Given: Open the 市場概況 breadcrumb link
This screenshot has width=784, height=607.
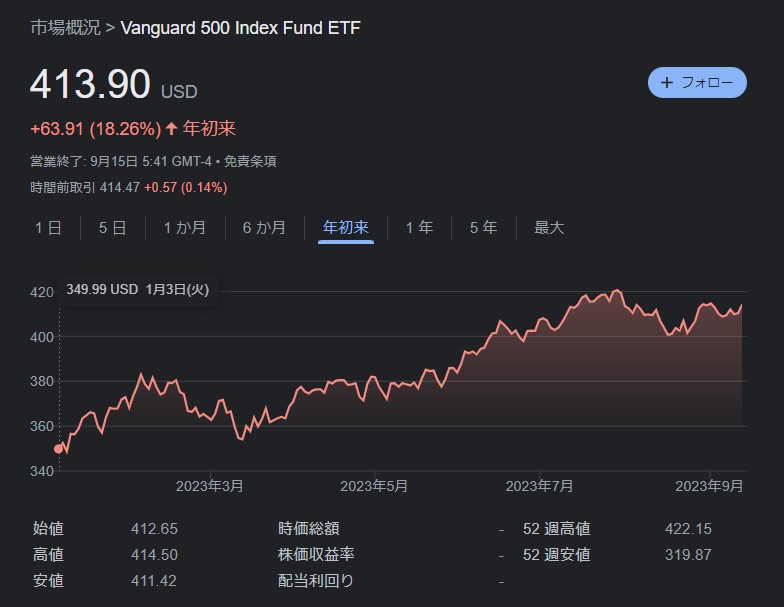Looking at the screenshot, I should pos(65,28).
